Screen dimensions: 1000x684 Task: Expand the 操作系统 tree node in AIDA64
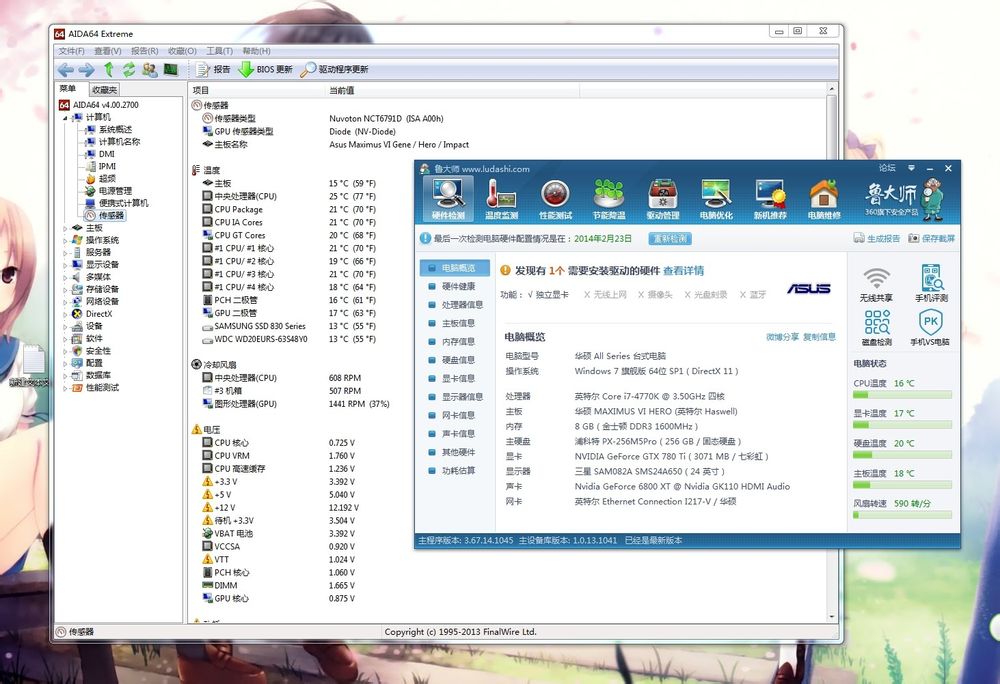(65, 240)
